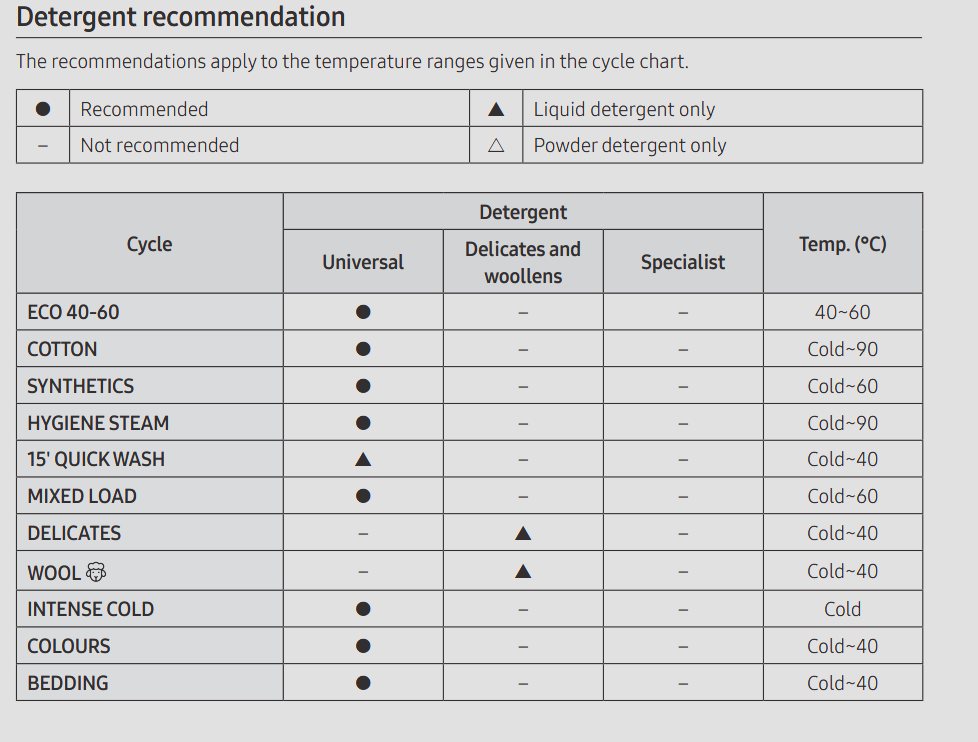The image size is (978, 742).
Task: Click the outline triangle Powder detergent legend icon
Action: pos(496,145)
